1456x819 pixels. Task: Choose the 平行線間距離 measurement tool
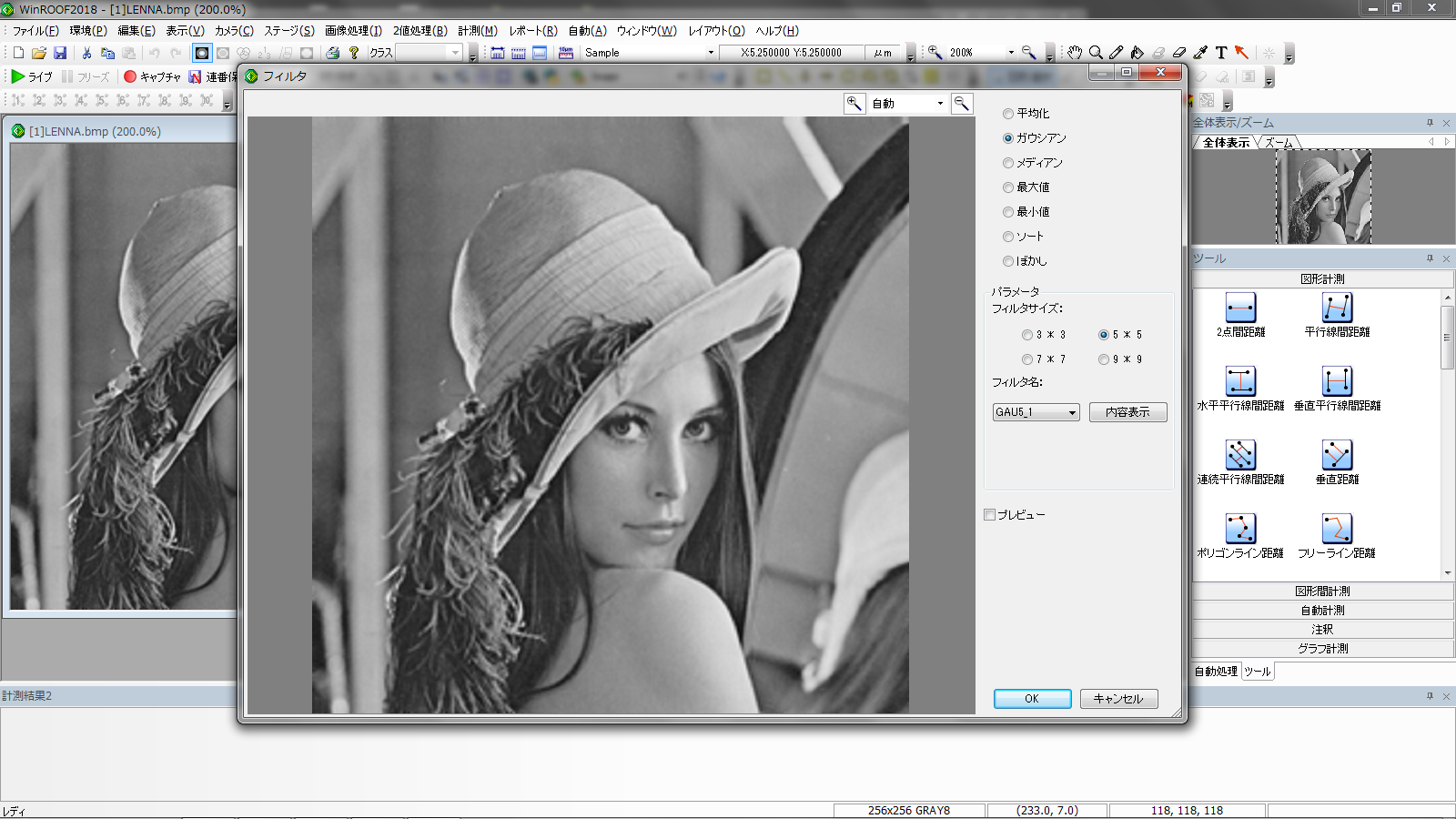(1337, 315)
